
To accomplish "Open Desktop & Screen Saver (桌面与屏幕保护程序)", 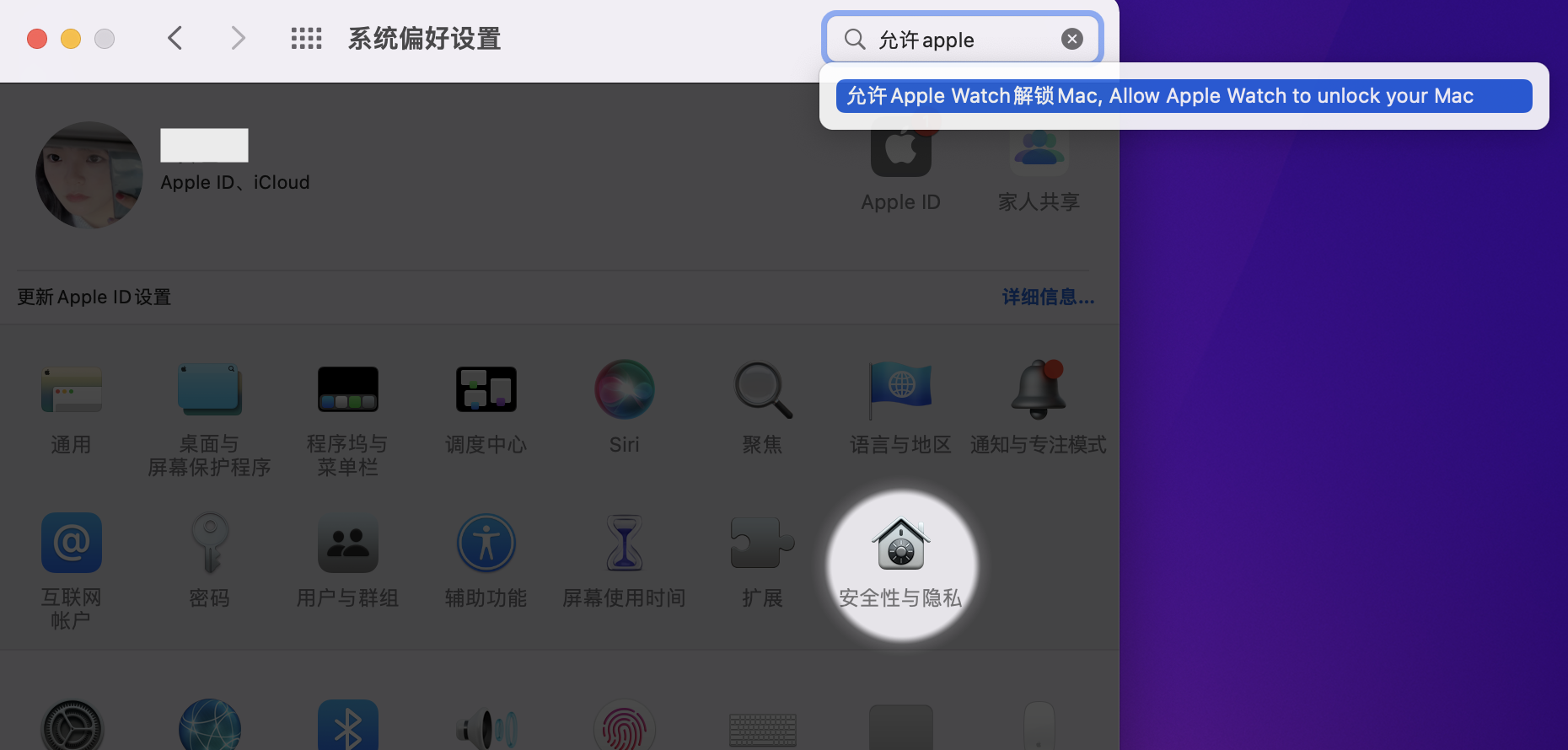I will coord(209,390).
